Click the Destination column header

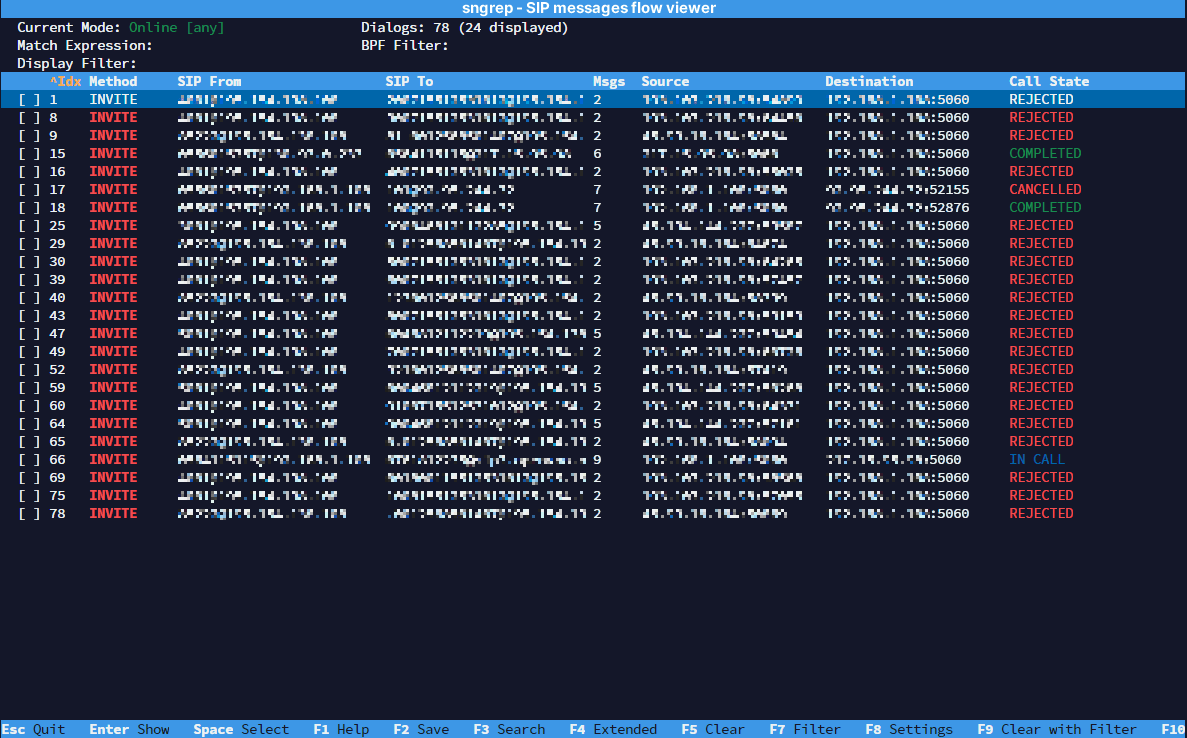[869, 82]
